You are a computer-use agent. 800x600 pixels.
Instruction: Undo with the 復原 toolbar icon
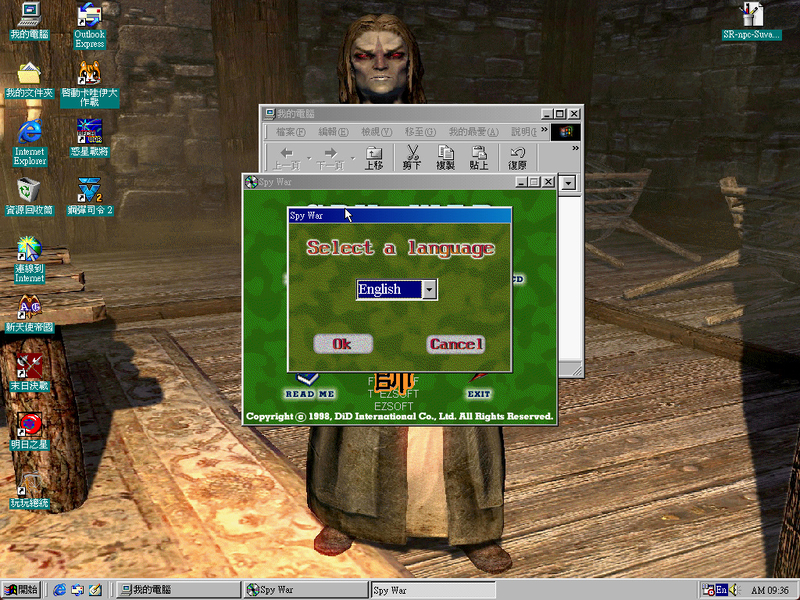517,158
